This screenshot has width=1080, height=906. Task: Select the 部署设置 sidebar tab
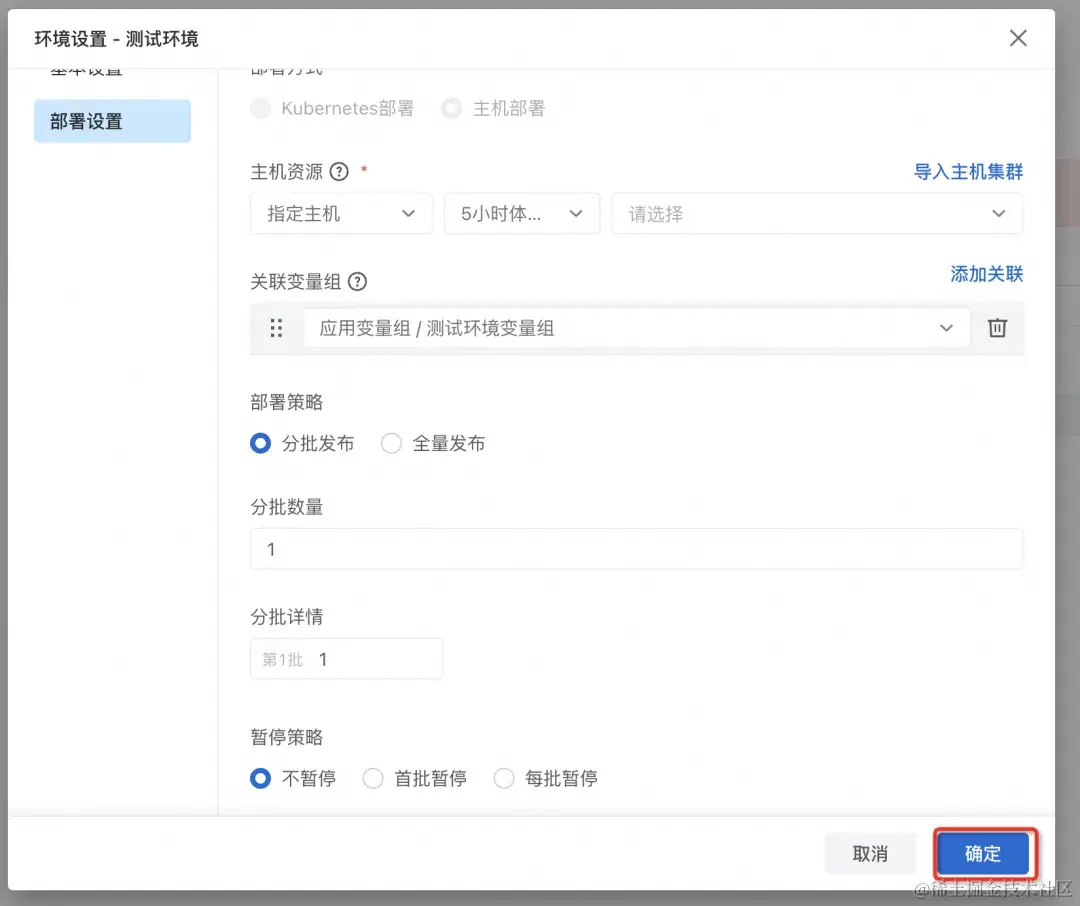pos(85,120)
